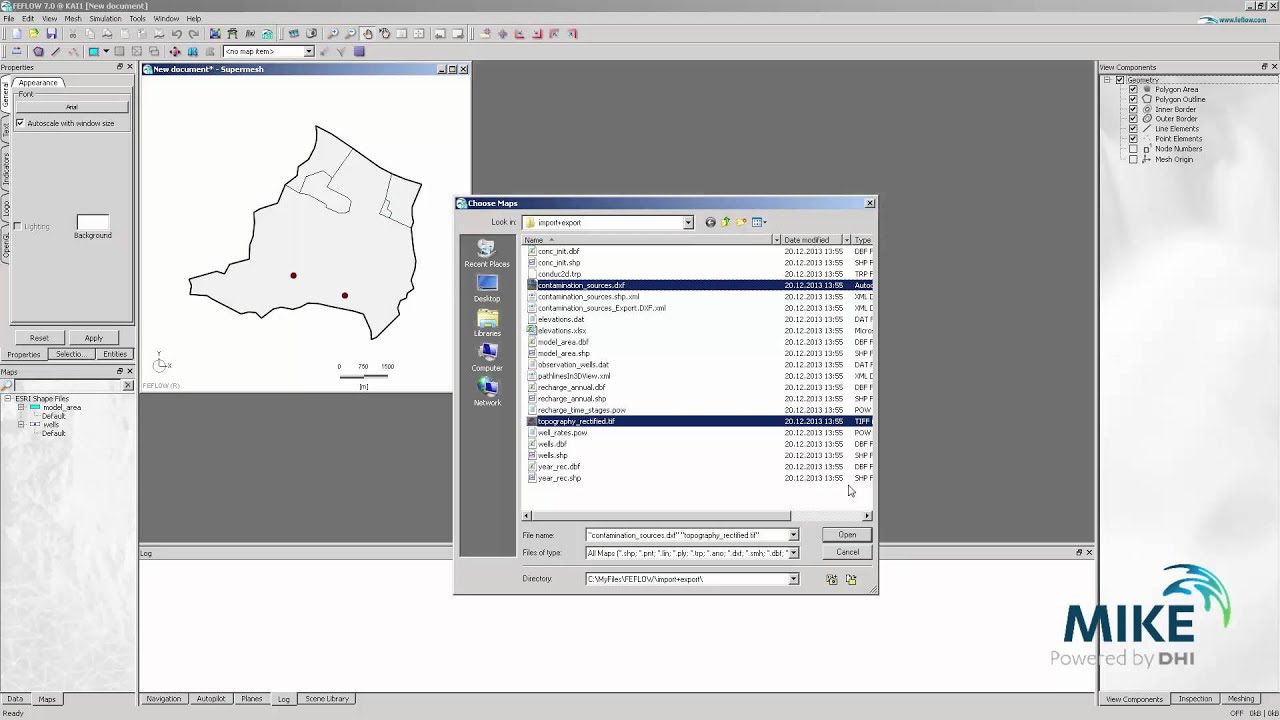Click the file list horizontal scrollbar
Screen dimensions: 1280x720
point(661,516)
